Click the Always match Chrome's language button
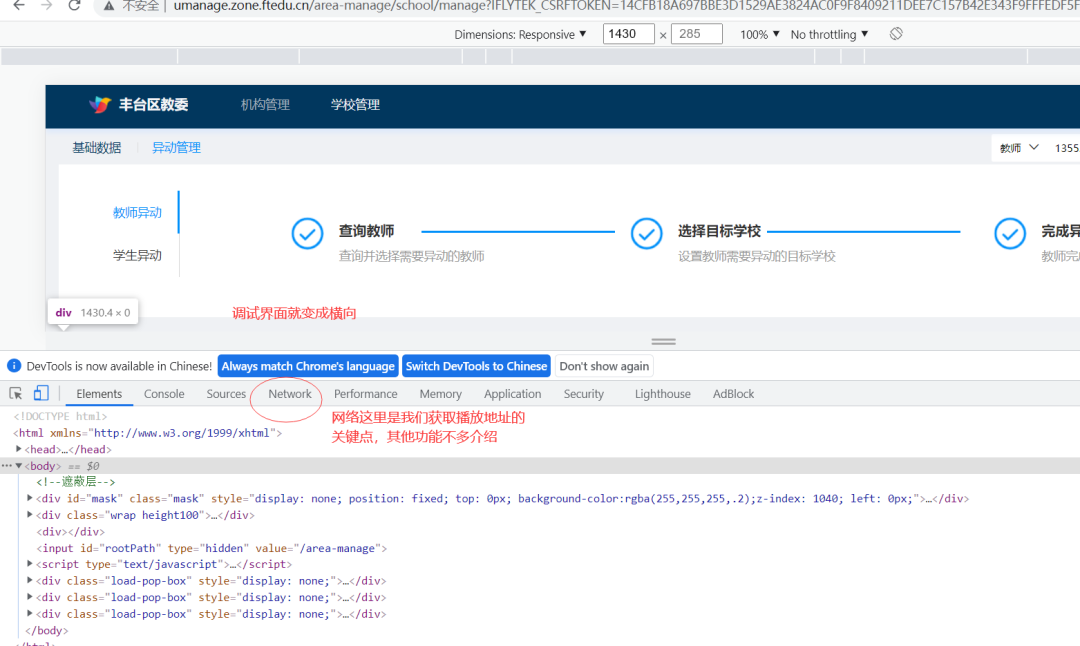Screen dimensions: 1080x646 (307, 365)
